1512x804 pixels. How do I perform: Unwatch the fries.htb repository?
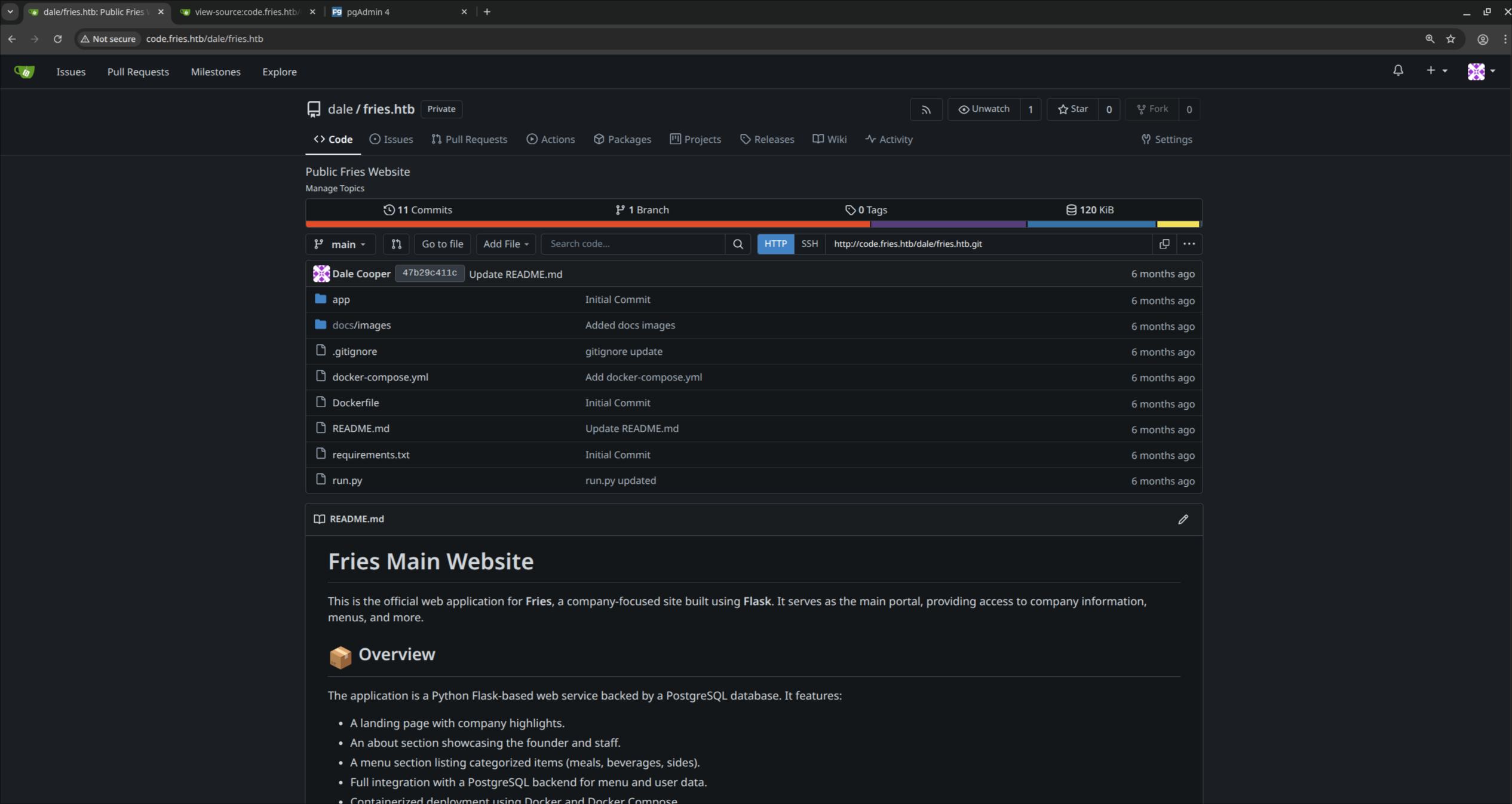pyautogui.click(x=983, y=109)
